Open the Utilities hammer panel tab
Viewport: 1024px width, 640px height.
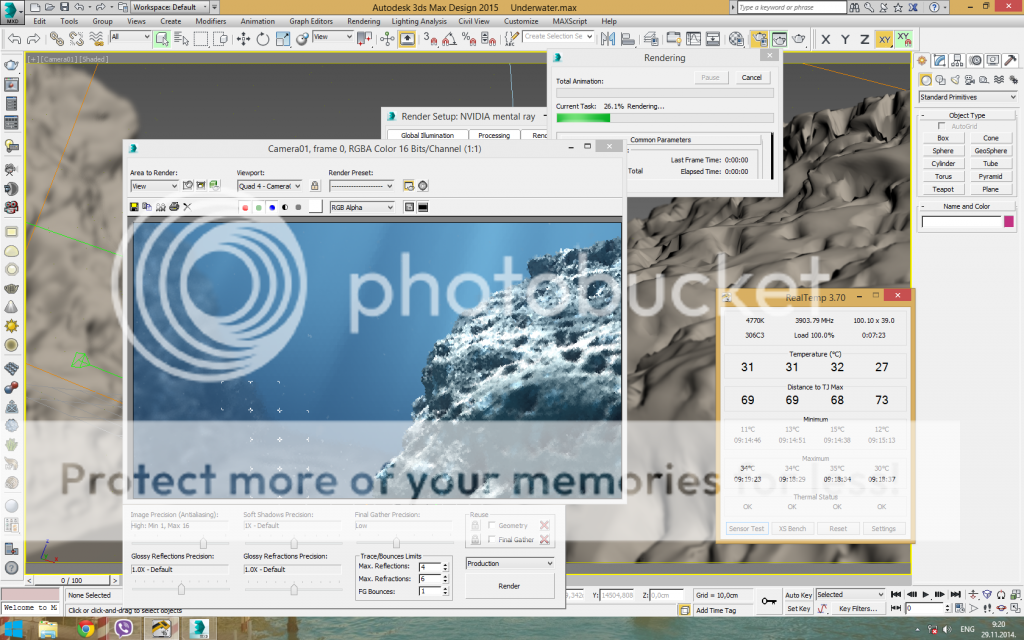pyautogui.click(x=1010, y=61)
